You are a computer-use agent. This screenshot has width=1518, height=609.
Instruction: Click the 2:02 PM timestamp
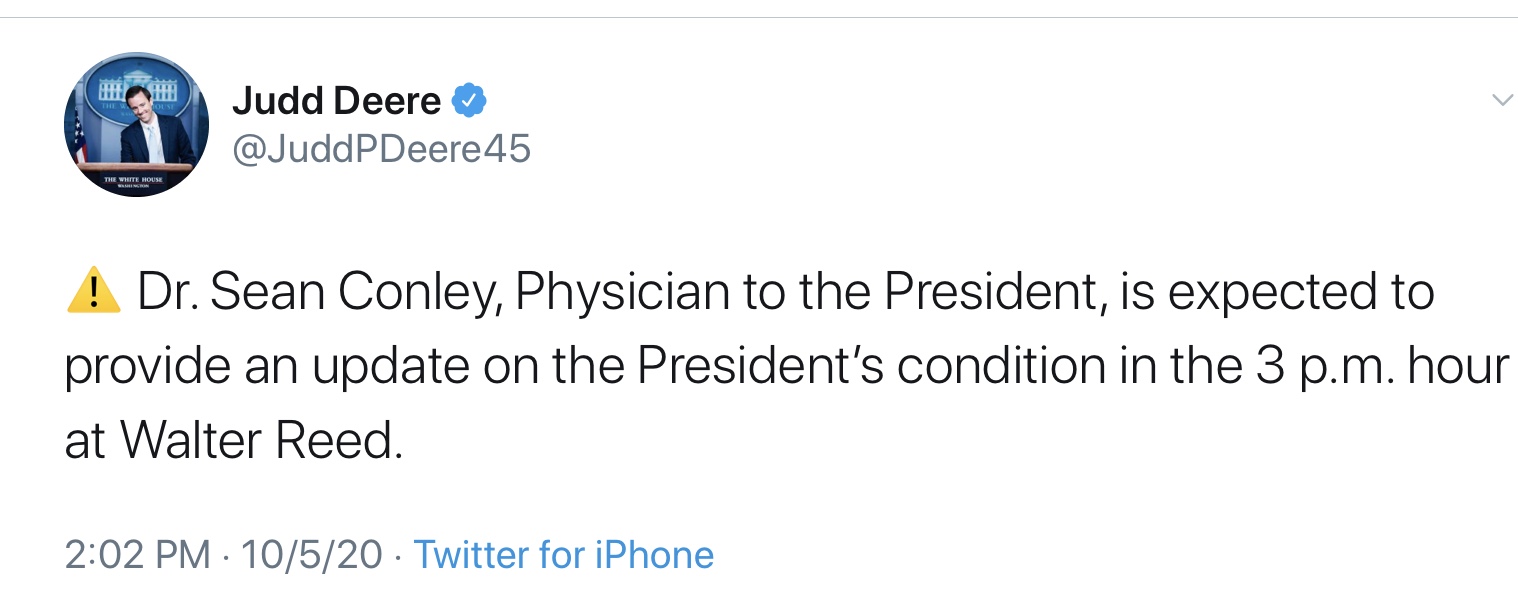tap(138, 554)
